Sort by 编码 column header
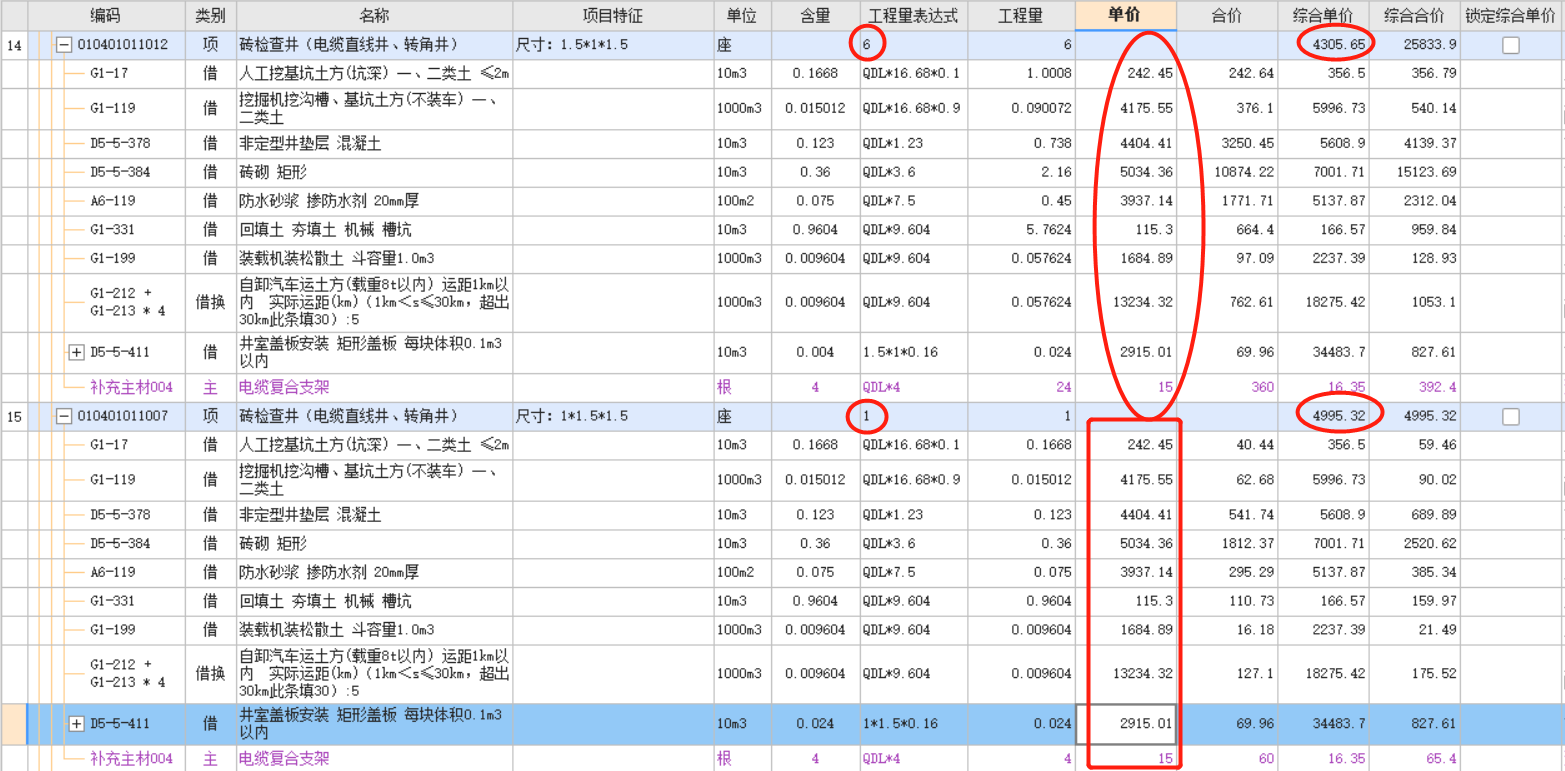This screenshot has width=1565, height=771. pyautogui.click(x=108, y=15)
